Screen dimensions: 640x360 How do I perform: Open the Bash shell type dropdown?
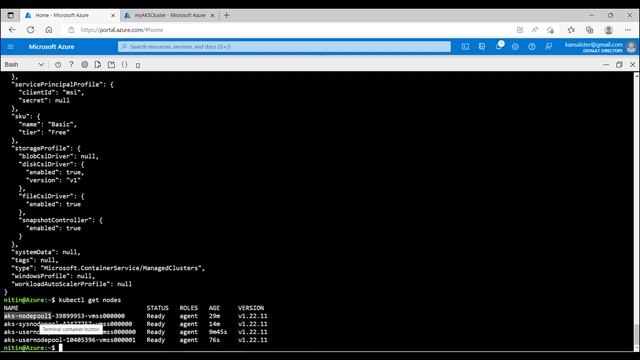click(24, 64)
